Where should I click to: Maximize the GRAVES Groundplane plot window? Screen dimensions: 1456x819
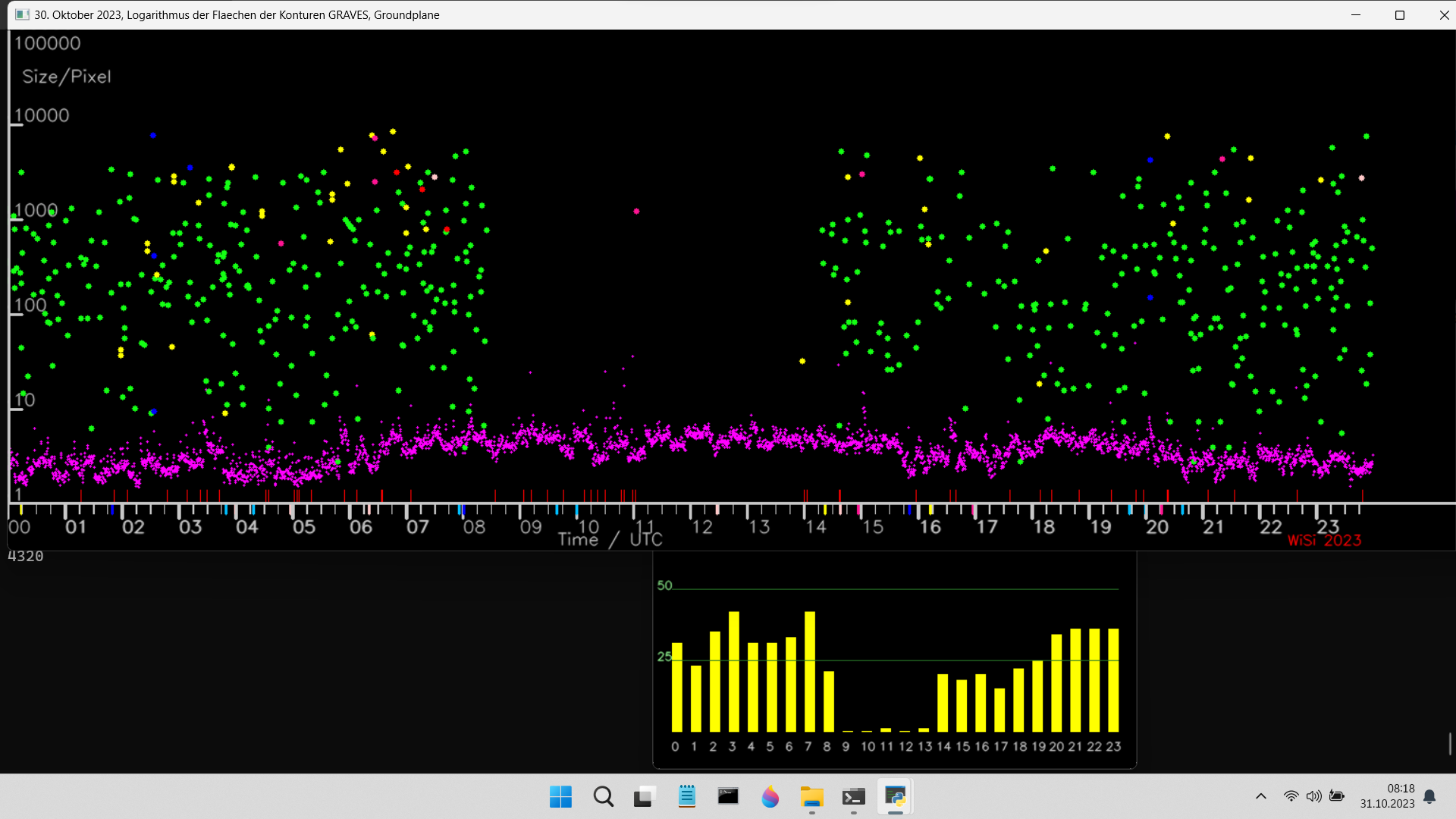[x=1400, y=15]
